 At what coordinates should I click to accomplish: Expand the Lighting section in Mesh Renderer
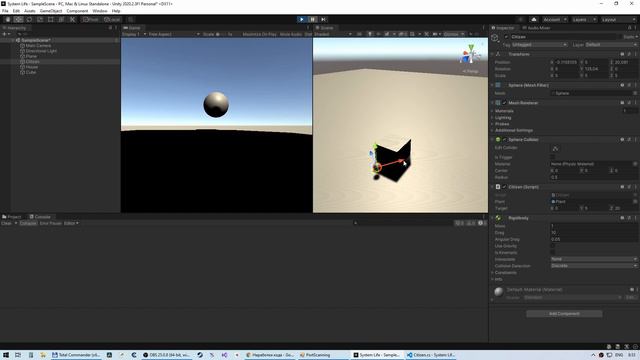[x=493, y=118]
